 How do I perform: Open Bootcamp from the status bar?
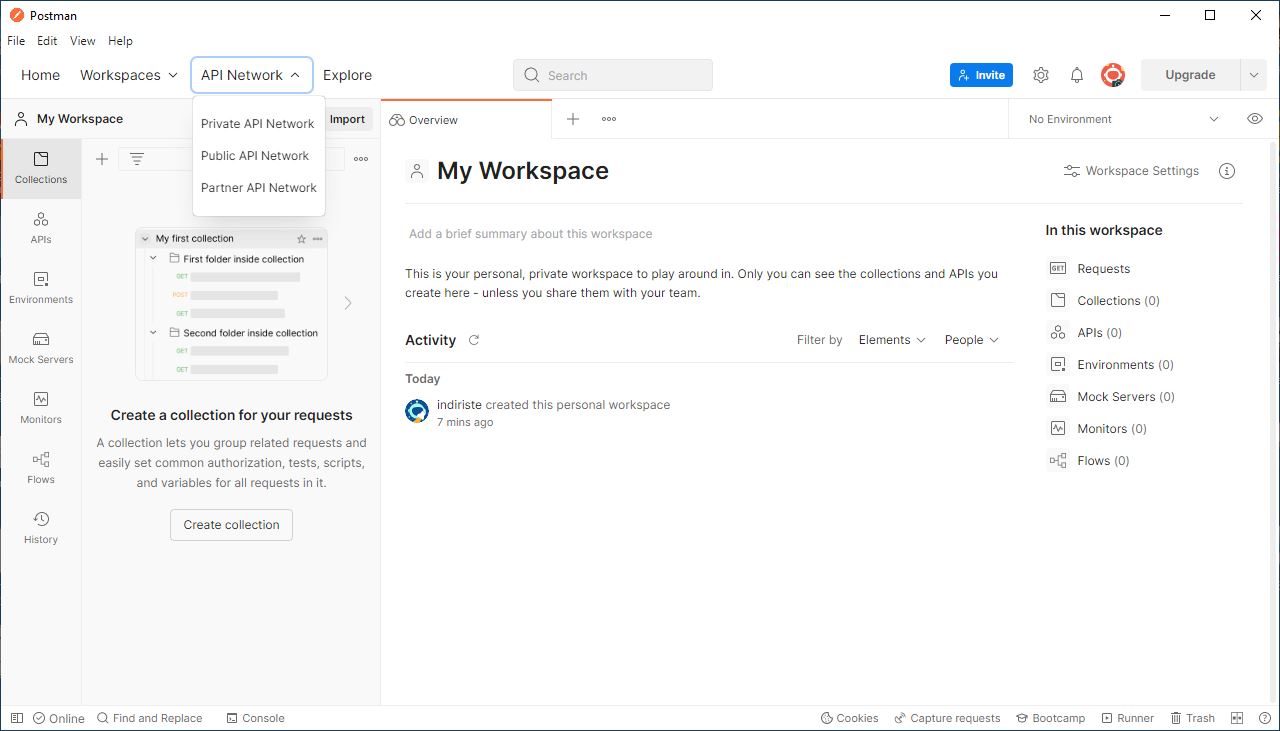click(x=1051, y=718)
